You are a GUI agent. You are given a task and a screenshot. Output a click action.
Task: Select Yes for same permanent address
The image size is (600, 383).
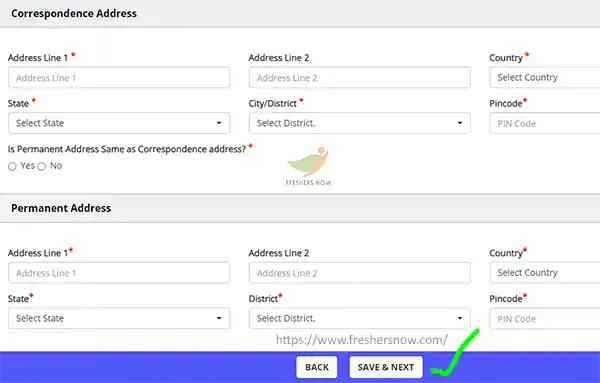point(12,166)
